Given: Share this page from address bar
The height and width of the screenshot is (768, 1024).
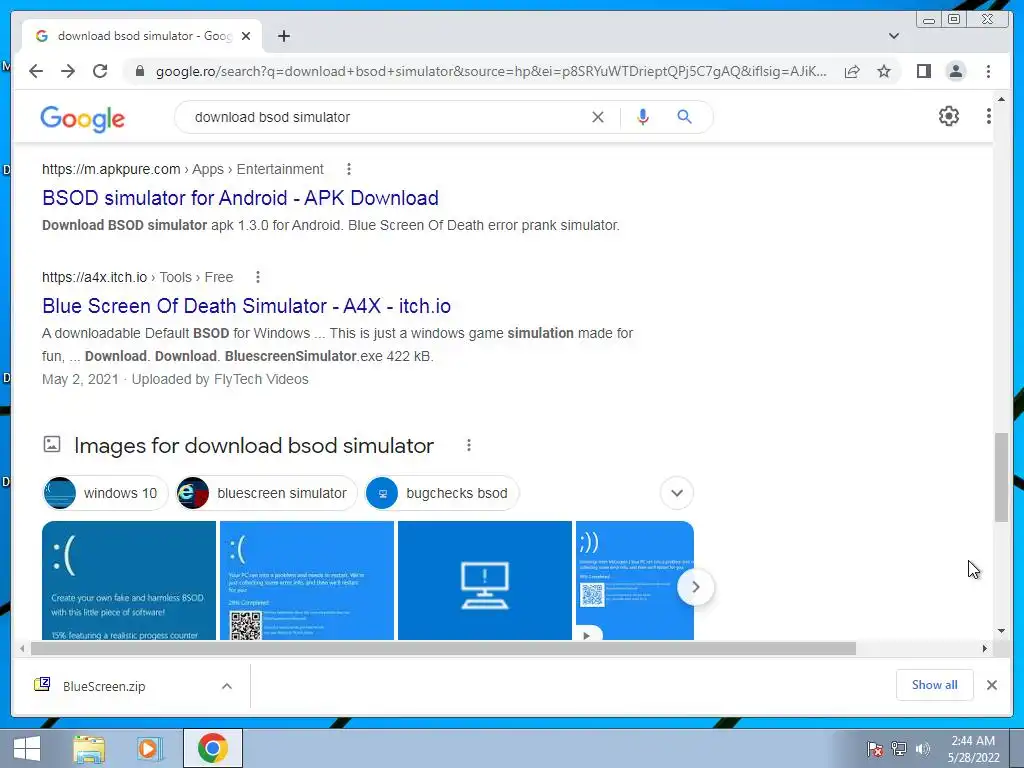Looking at the screenshot, I should tap(852, 71).
